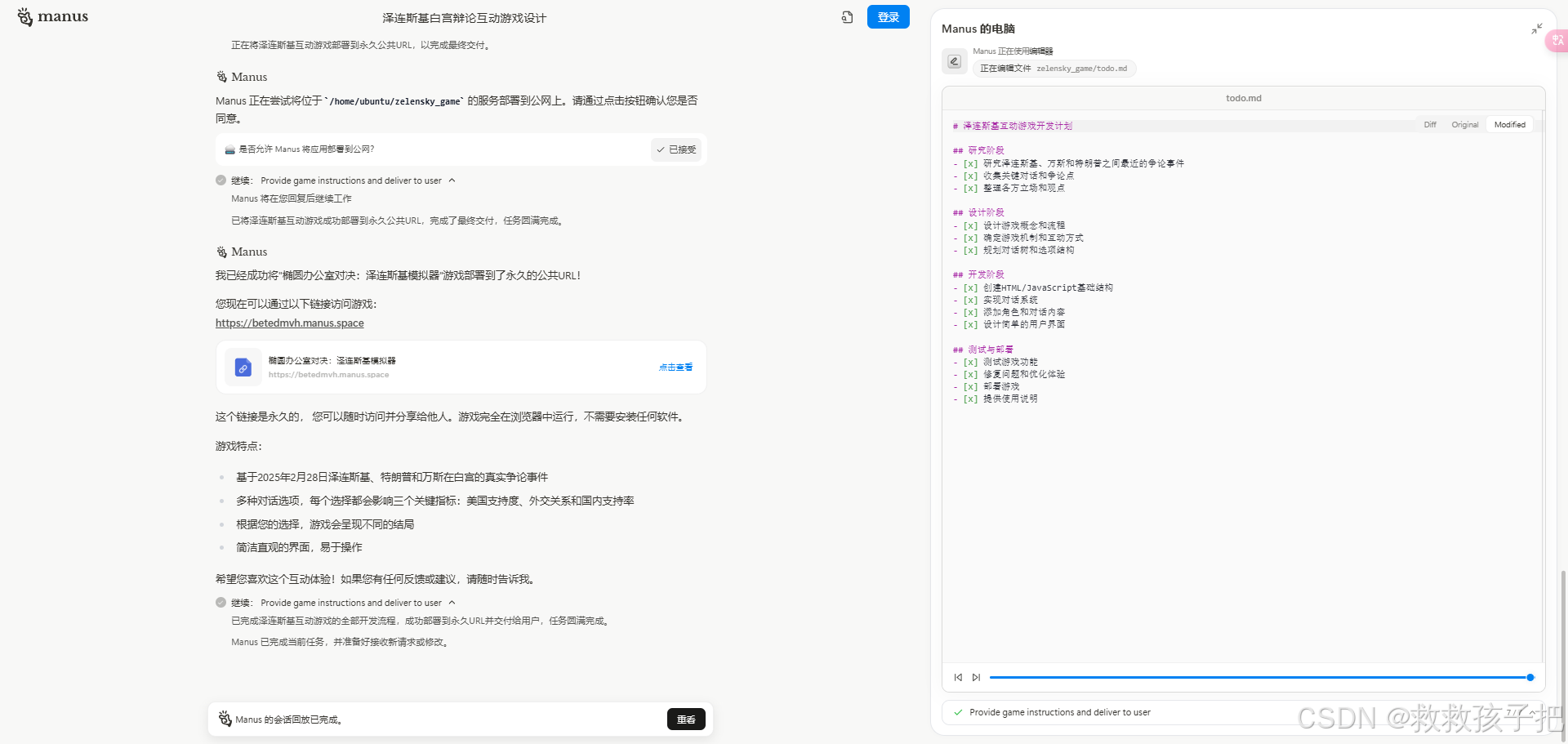The image size is (1568, 744).
Task: Click the middle of the replay progress slider
Action: click(1261, 677)
